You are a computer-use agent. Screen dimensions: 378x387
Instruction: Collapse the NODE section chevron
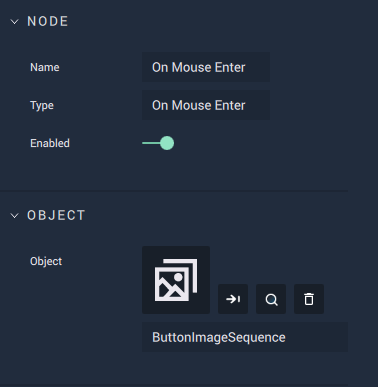tap(15, 22)
